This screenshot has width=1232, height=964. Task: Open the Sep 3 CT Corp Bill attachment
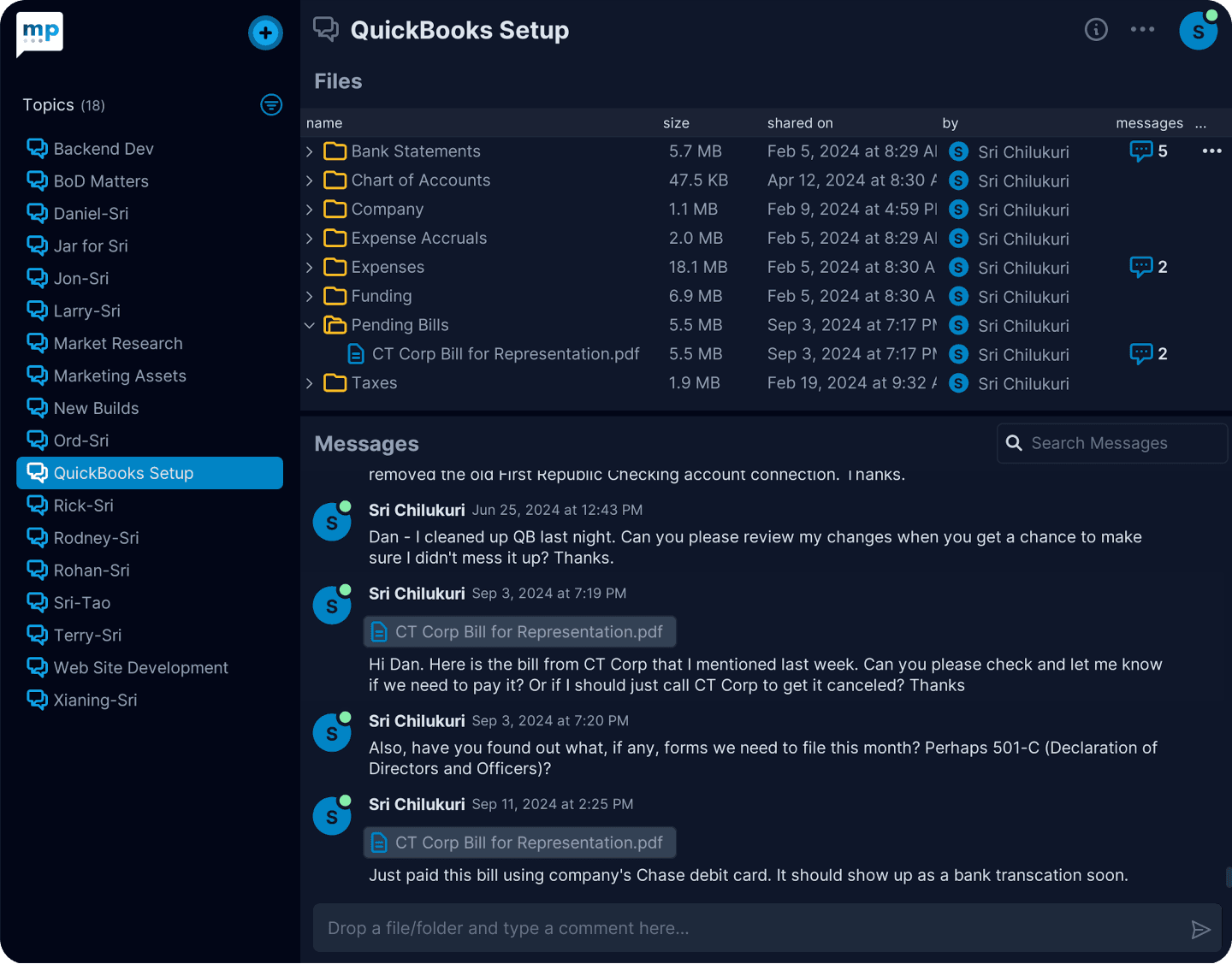tap(520, 632)
